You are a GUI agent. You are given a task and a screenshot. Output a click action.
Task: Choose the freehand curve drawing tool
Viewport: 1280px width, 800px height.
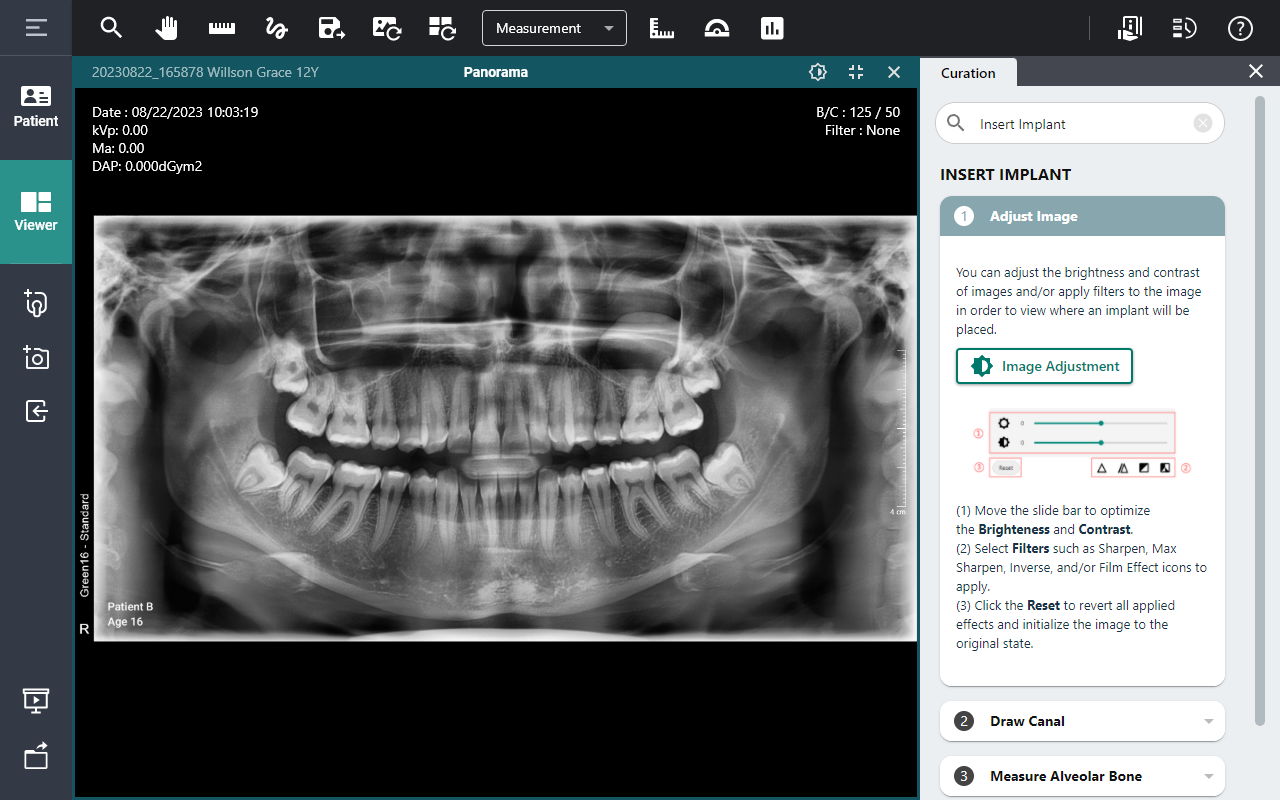pyautogui.click(x=277, y=28)
